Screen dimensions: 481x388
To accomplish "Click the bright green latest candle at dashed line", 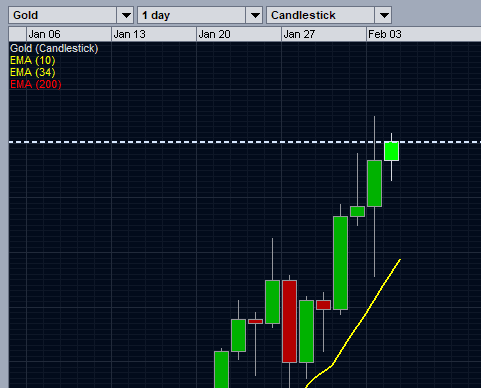I will [x=391, y=151].
